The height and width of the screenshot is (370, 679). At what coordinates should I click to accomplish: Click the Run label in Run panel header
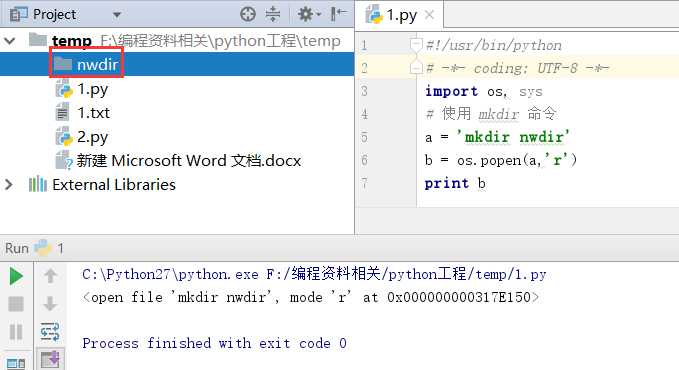pos(17,249)
